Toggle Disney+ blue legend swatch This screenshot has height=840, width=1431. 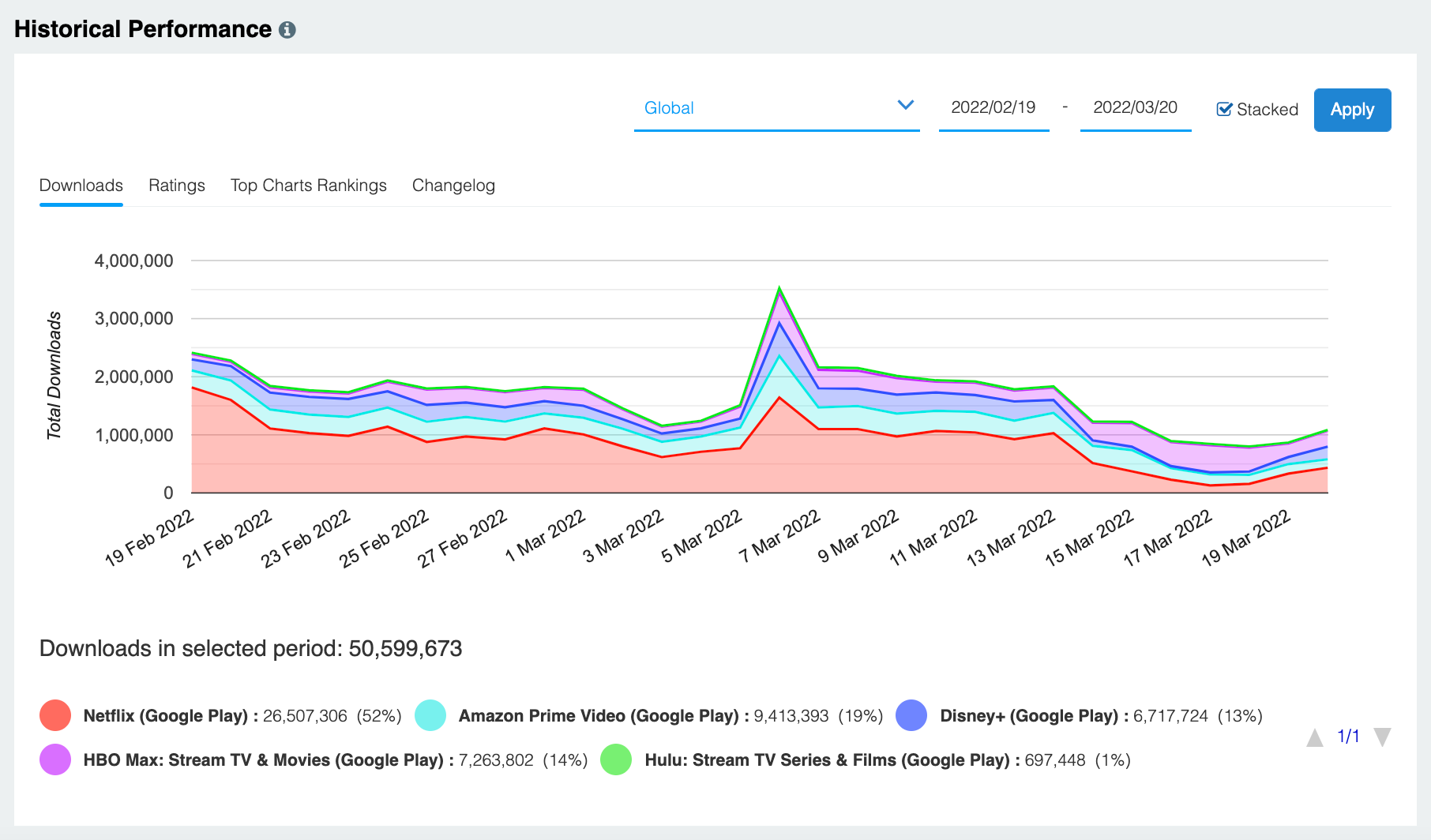click(911, 715)
